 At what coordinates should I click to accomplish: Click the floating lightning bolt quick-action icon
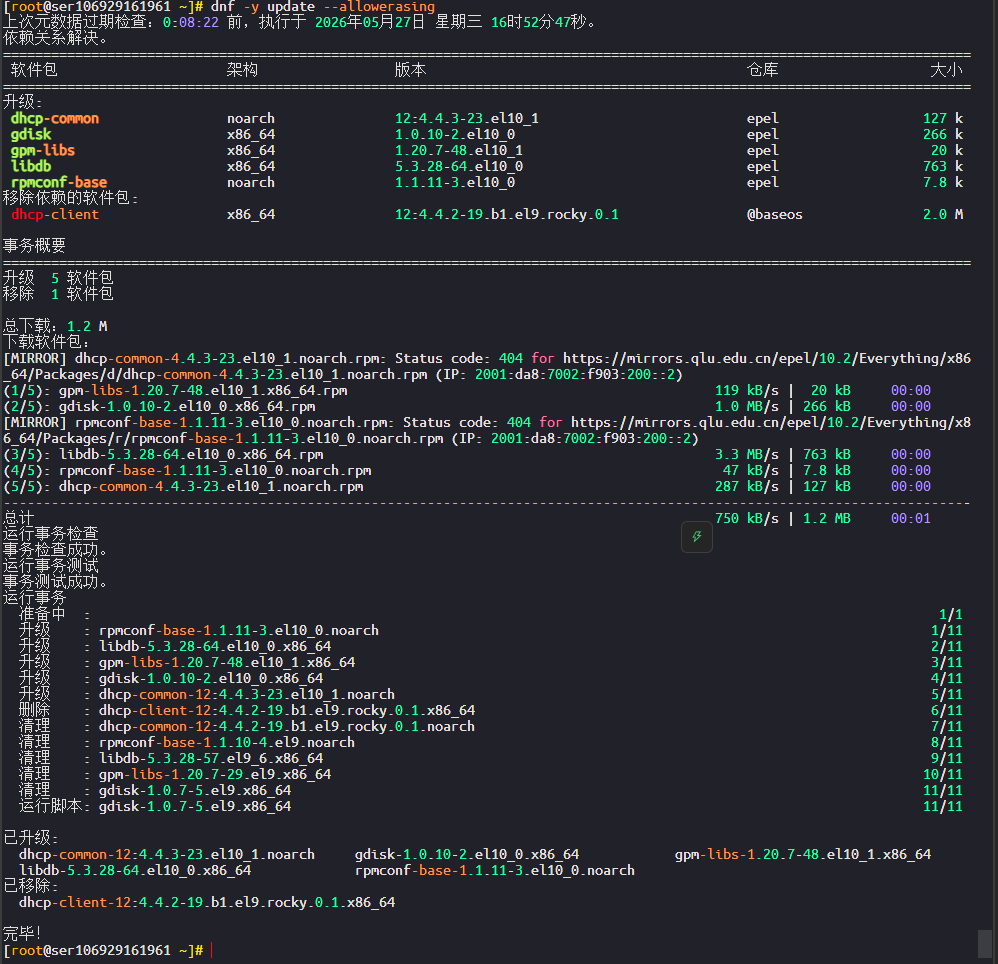(696, 537)
